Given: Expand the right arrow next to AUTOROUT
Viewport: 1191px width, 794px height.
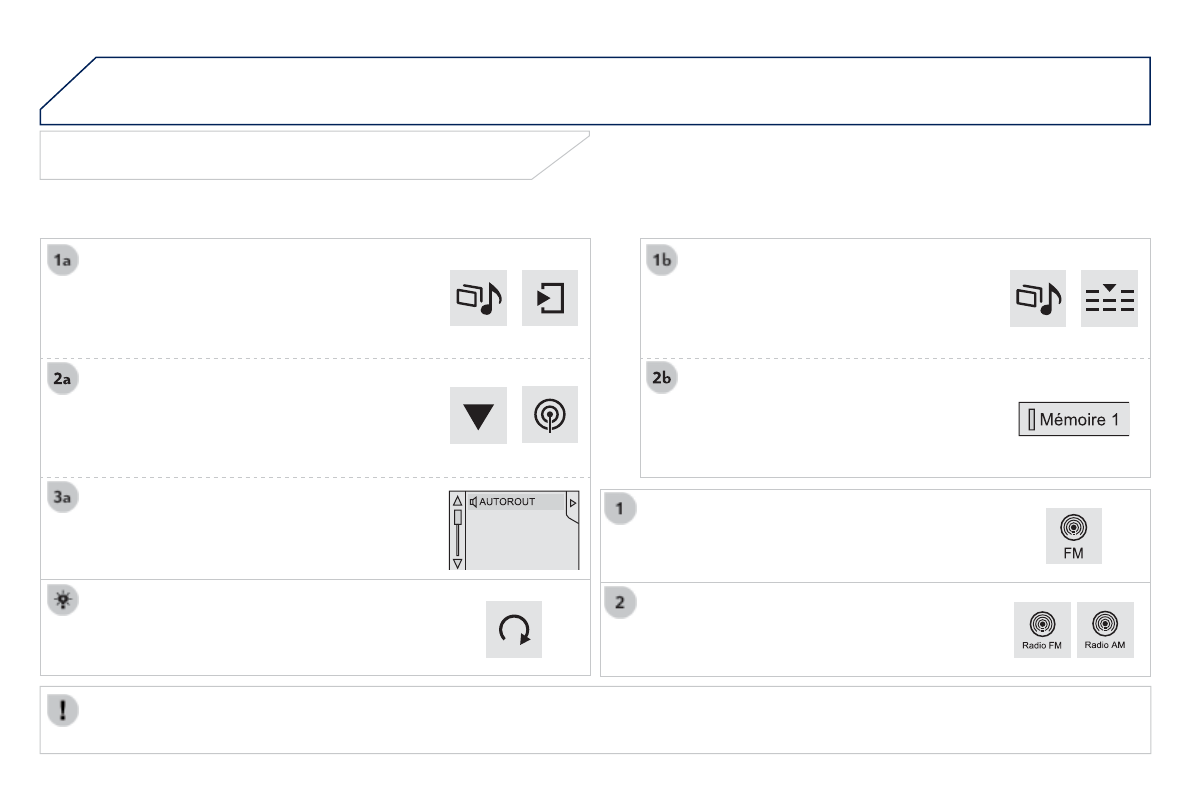Looking at the screenshot, I should click(573, 501).
